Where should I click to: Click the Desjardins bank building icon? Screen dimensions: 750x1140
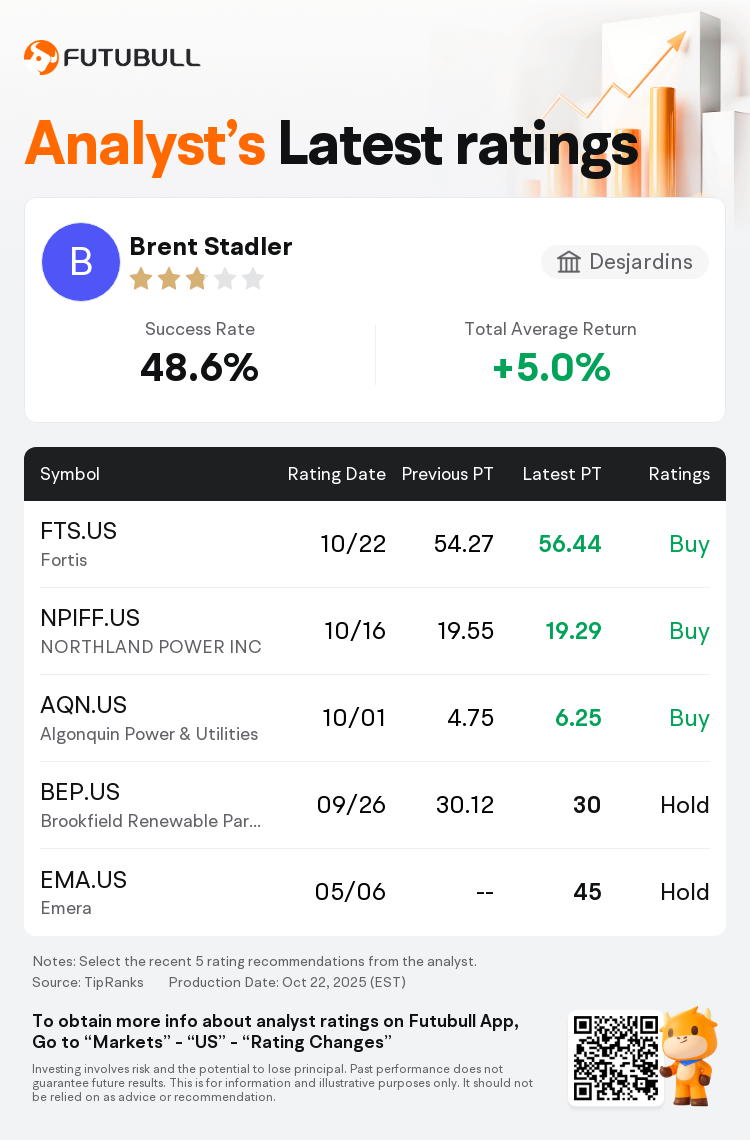pyautogui.click(x=569, y=262)
